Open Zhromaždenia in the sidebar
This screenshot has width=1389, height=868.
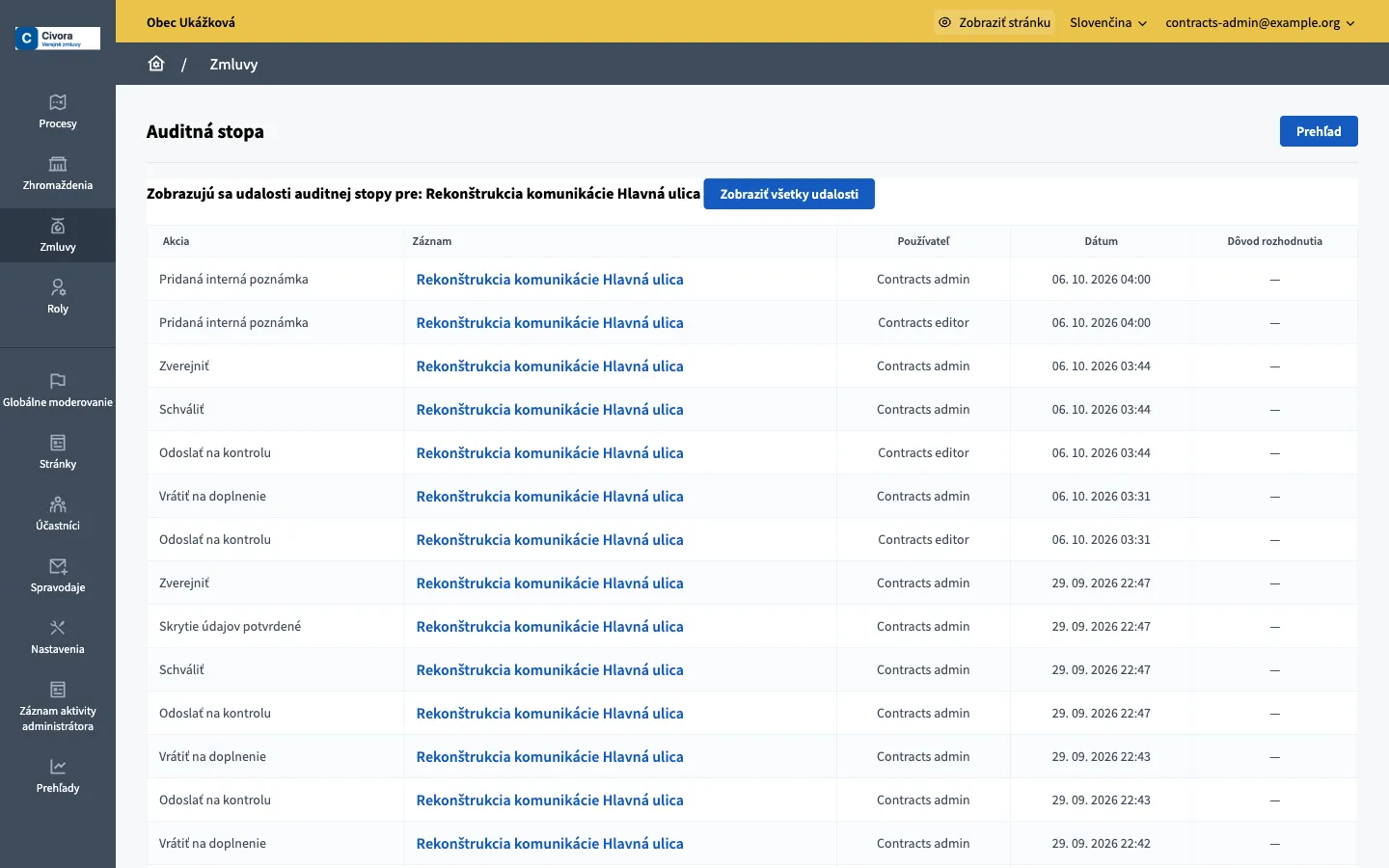[x=58, y=174]
